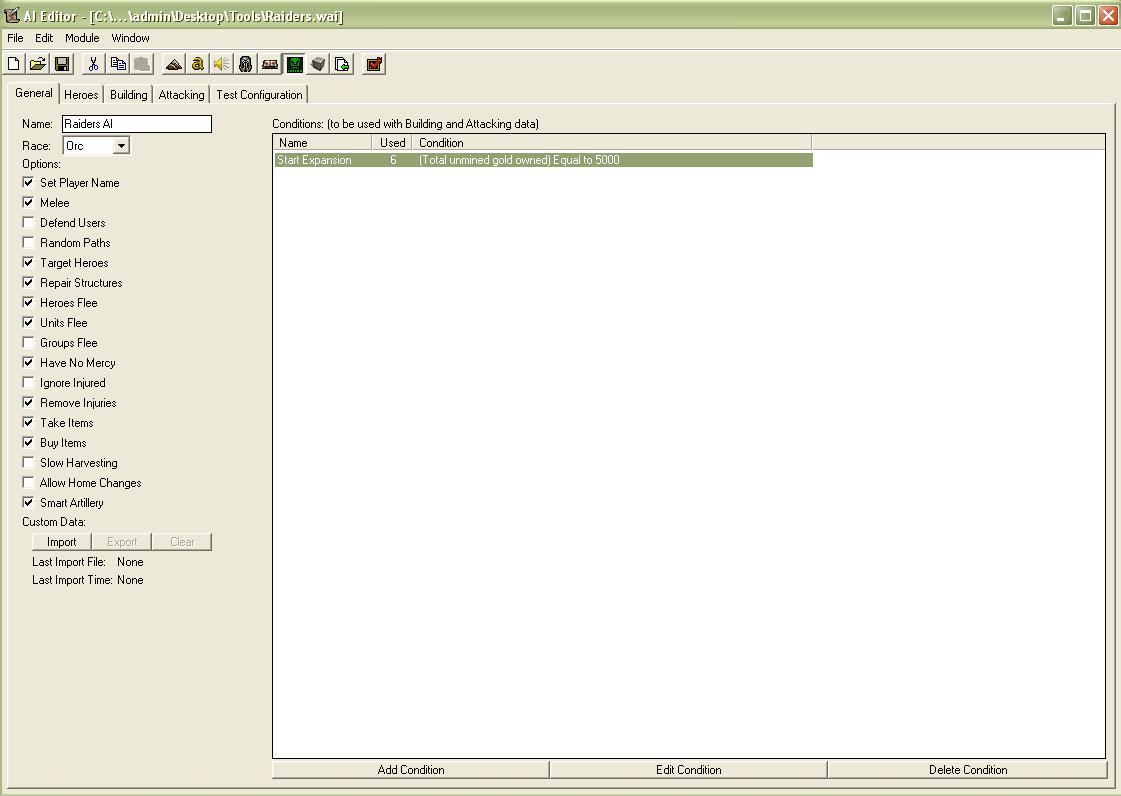Click the Add Condition button
Image resolution: width=1121 pixels, height=796 pixels.
(x=411, y=770)
